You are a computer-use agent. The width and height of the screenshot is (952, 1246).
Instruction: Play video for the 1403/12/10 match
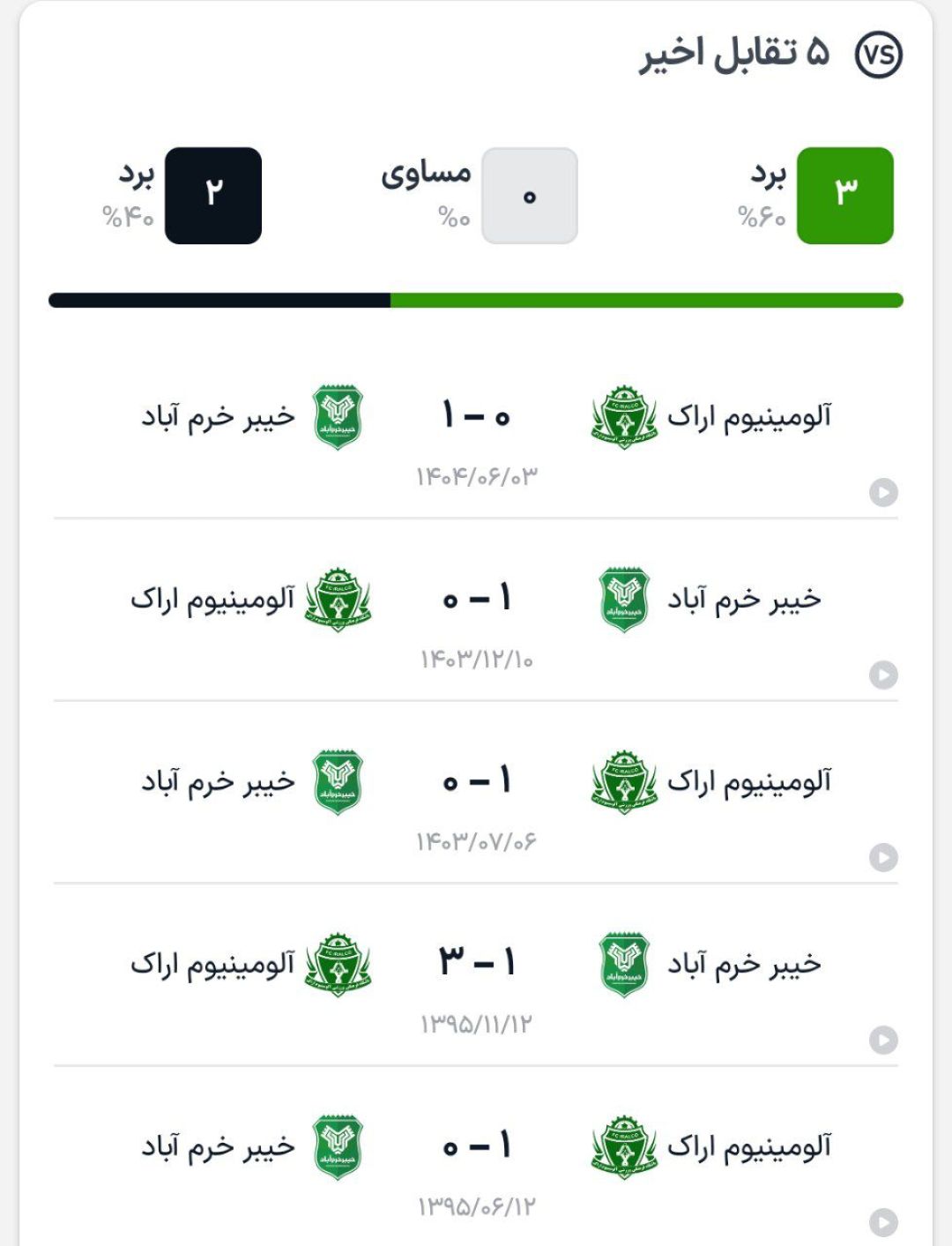883,675
